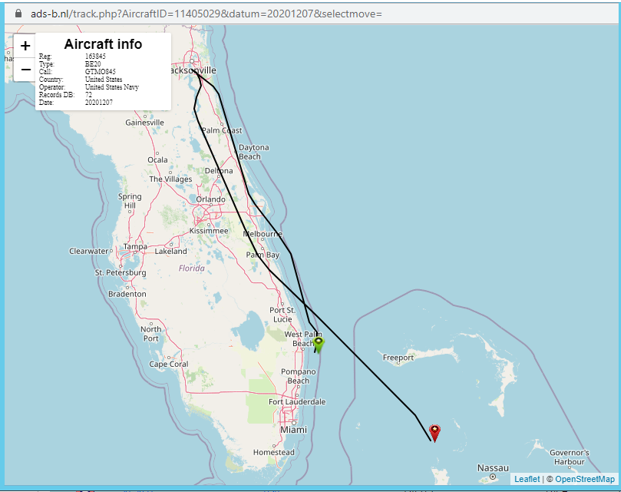Click the Spring Hill label
The height and width of the screenshot is (492, 621).
[130, 201]
